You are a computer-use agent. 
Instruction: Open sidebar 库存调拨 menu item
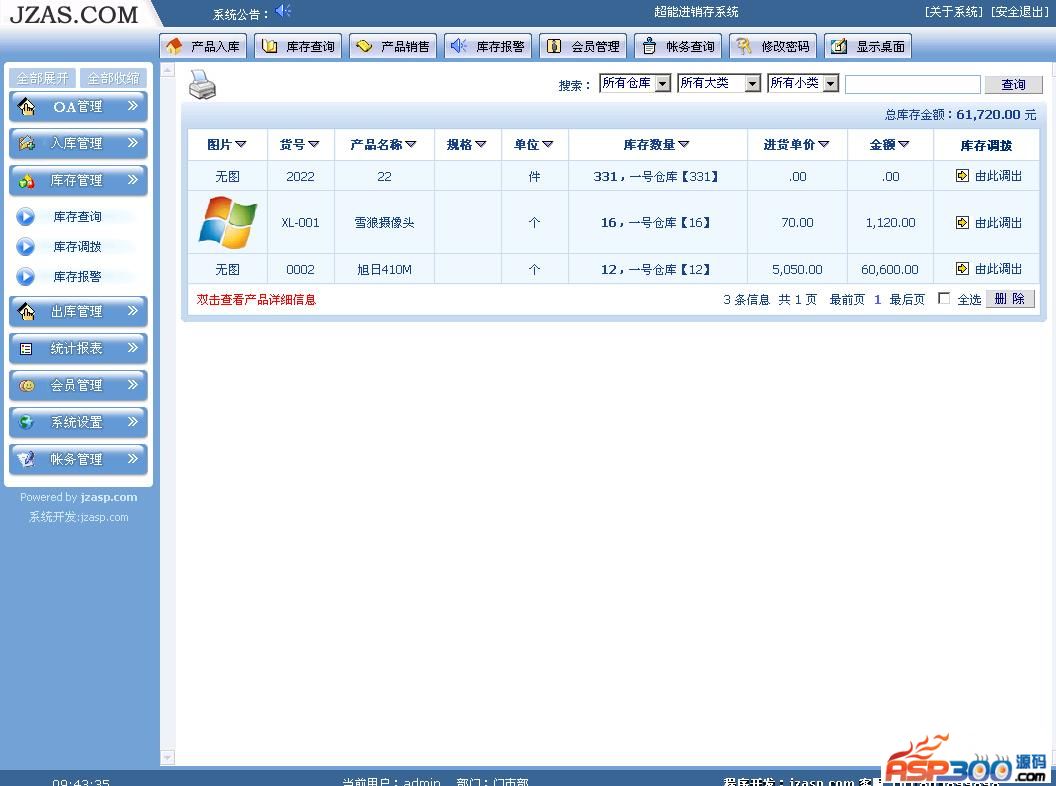(77, 247)
